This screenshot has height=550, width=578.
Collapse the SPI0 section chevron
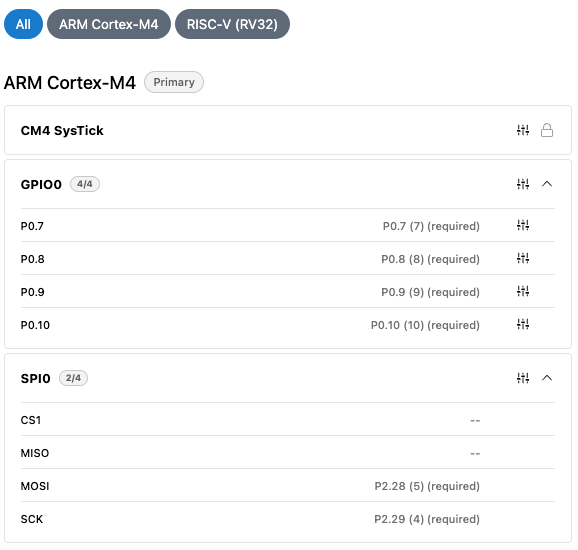click(x=547, y=378)
